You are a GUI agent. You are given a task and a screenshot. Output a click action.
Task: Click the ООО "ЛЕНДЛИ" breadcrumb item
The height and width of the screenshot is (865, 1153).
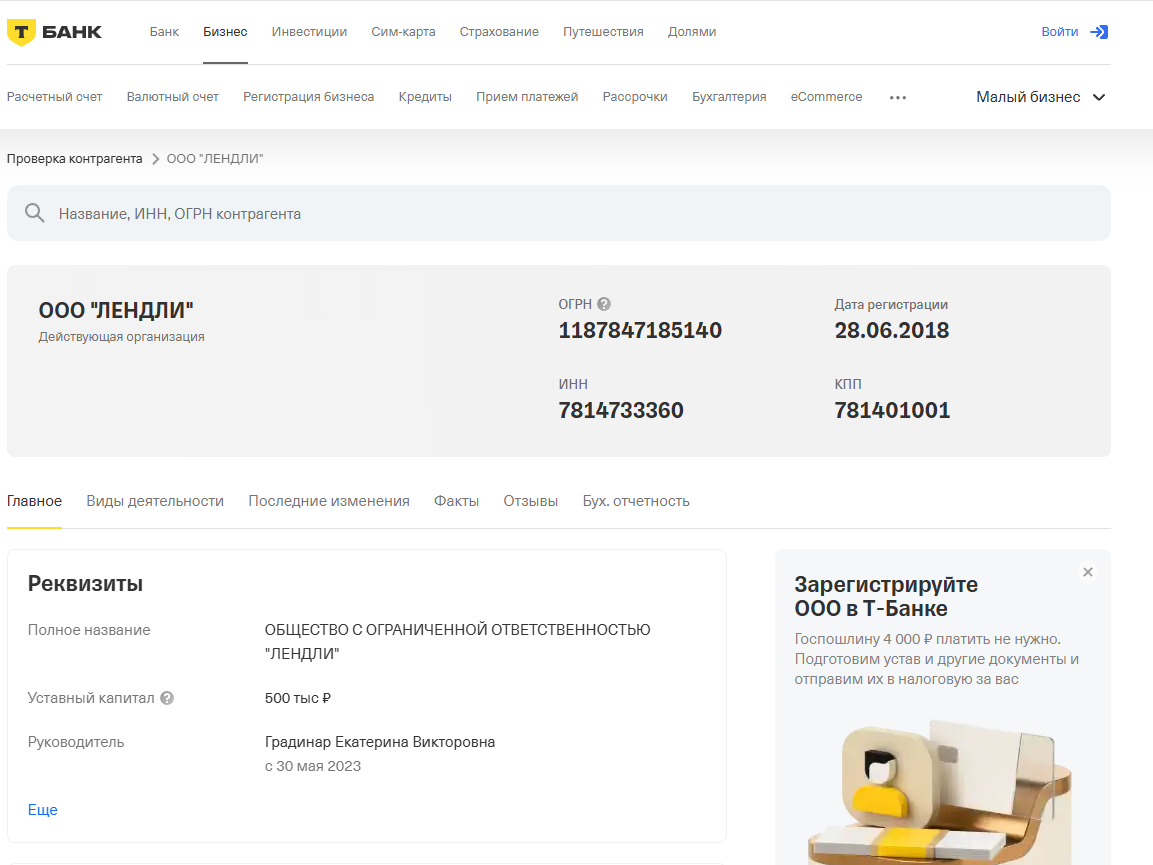coord(215,158)
